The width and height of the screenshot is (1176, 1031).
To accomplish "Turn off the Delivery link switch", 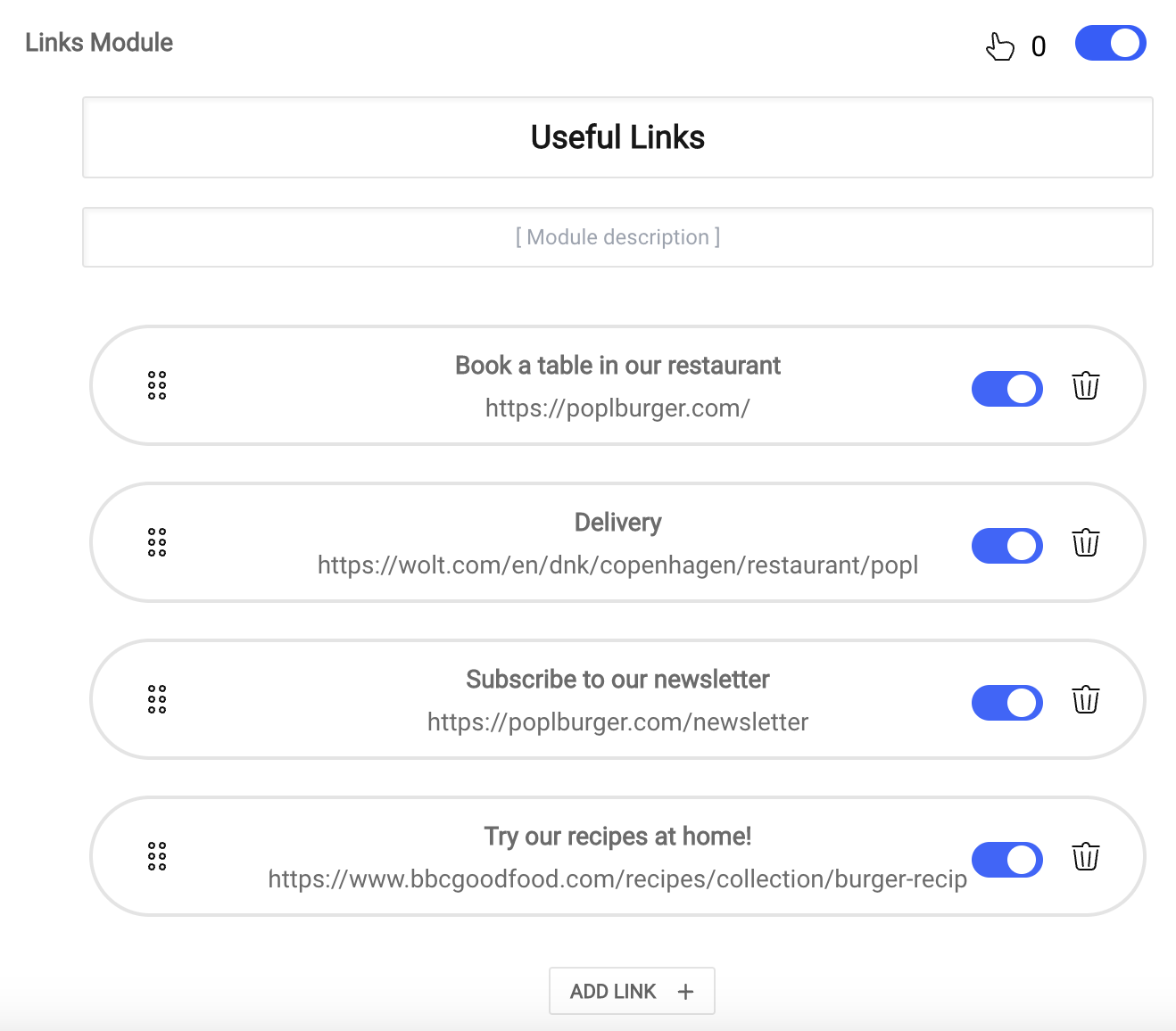I will click(1006, 546).
